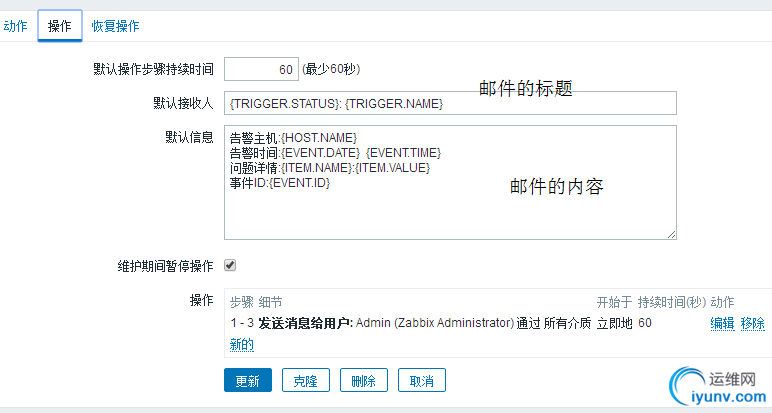This screenshot has width=772, height=413.
Task: Open the 恢复操作 tab
Action: [x=115, y=26]
